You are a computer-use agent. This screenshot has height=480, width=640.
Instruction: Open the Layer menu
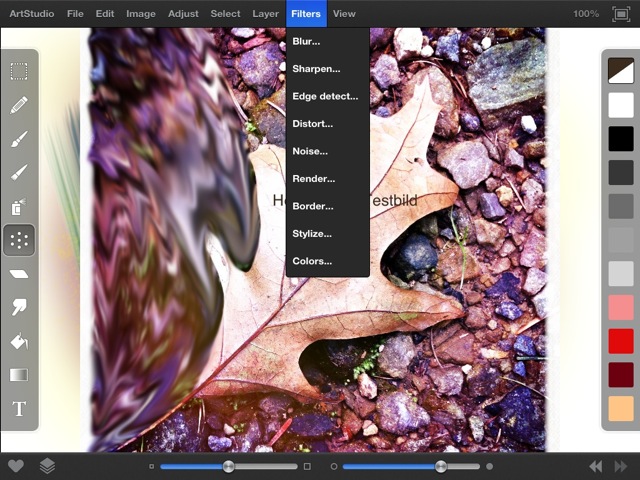[x=265, y=14]
